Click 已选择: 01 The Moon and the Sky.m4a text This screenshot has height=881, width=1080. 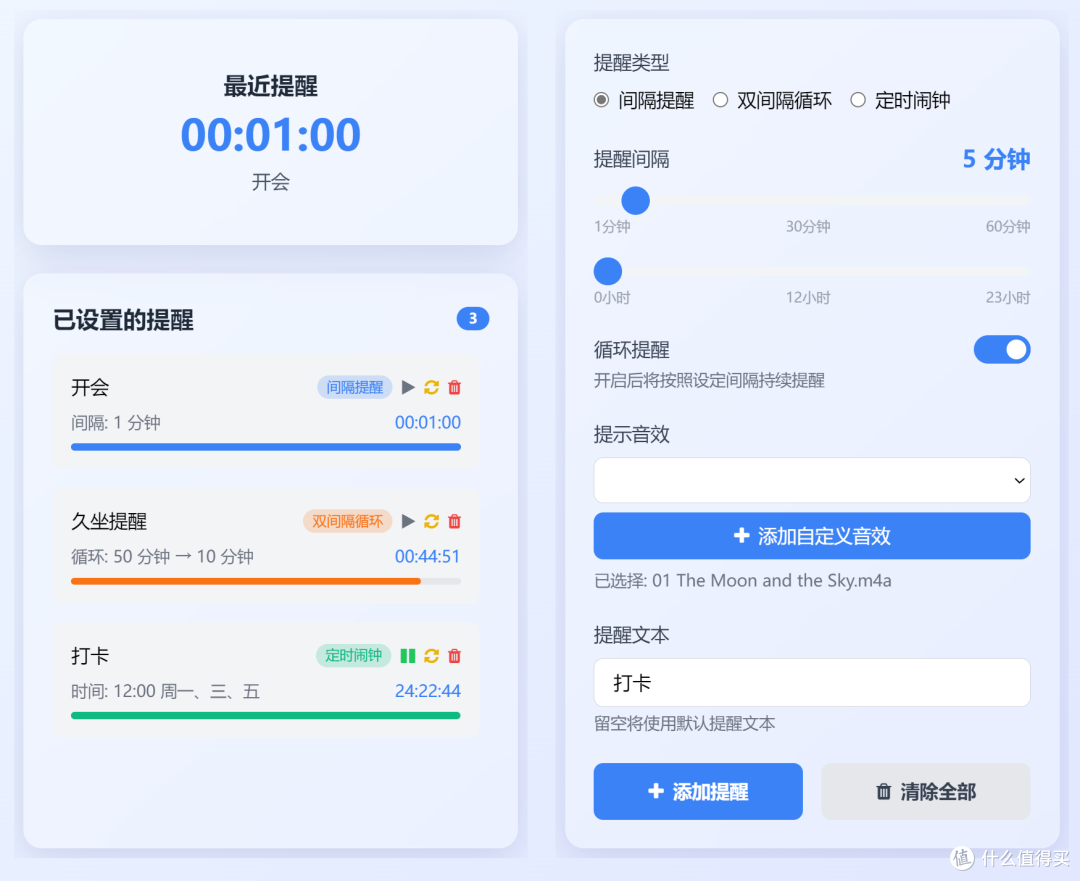coord(742,581)
